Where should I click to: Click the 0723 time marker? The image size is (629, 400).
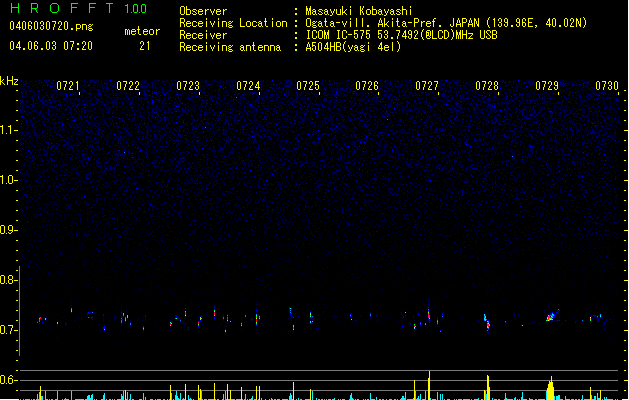188,86
